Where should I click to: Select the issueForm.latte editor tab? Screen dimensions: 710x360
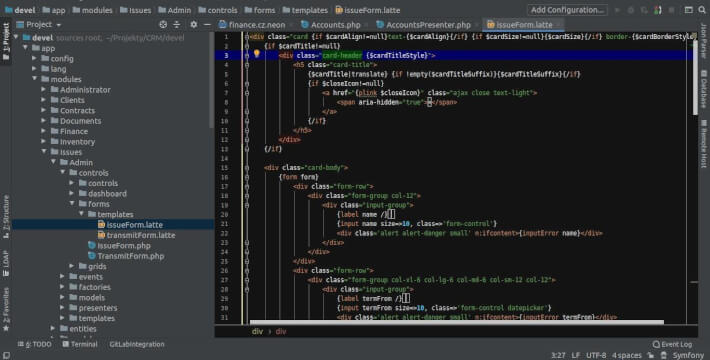coord(524,25)
